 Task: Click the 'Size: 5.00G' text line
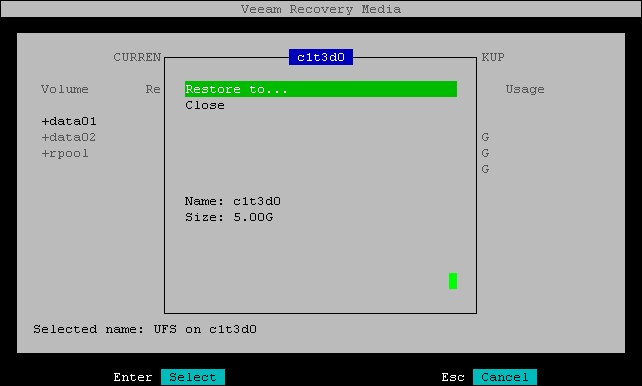pos(229,217)
